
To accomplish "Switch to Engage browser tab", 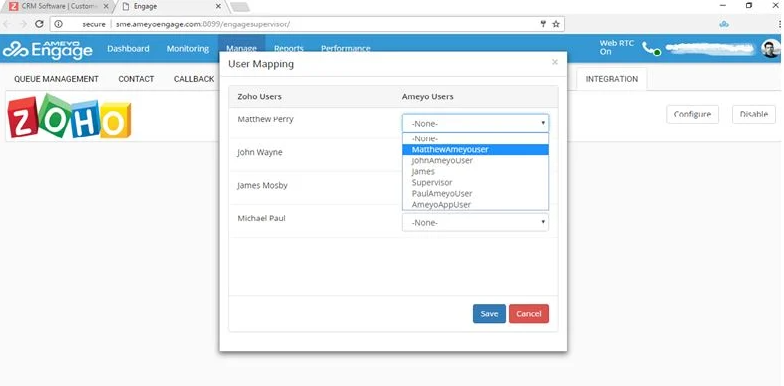I will pyautogui.click(x=170, y=6).
